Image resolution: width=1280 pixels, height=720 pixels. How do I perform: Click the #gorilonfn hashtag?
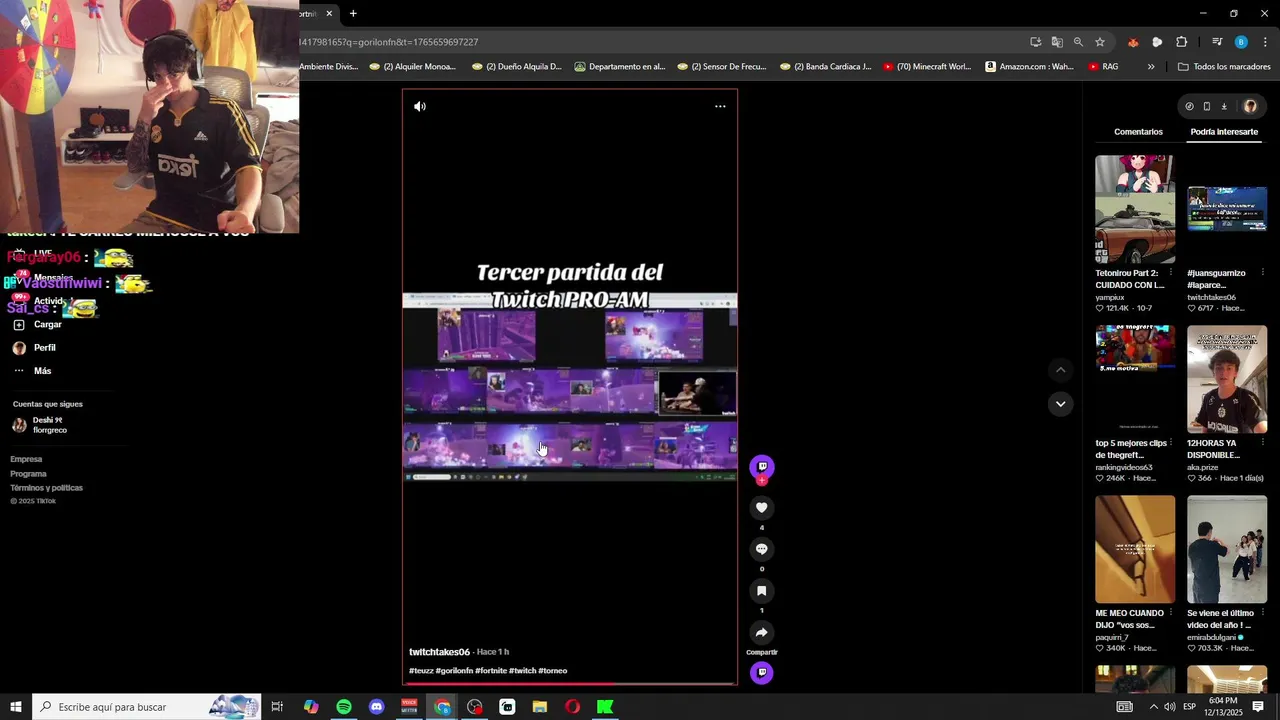point(454,671)
